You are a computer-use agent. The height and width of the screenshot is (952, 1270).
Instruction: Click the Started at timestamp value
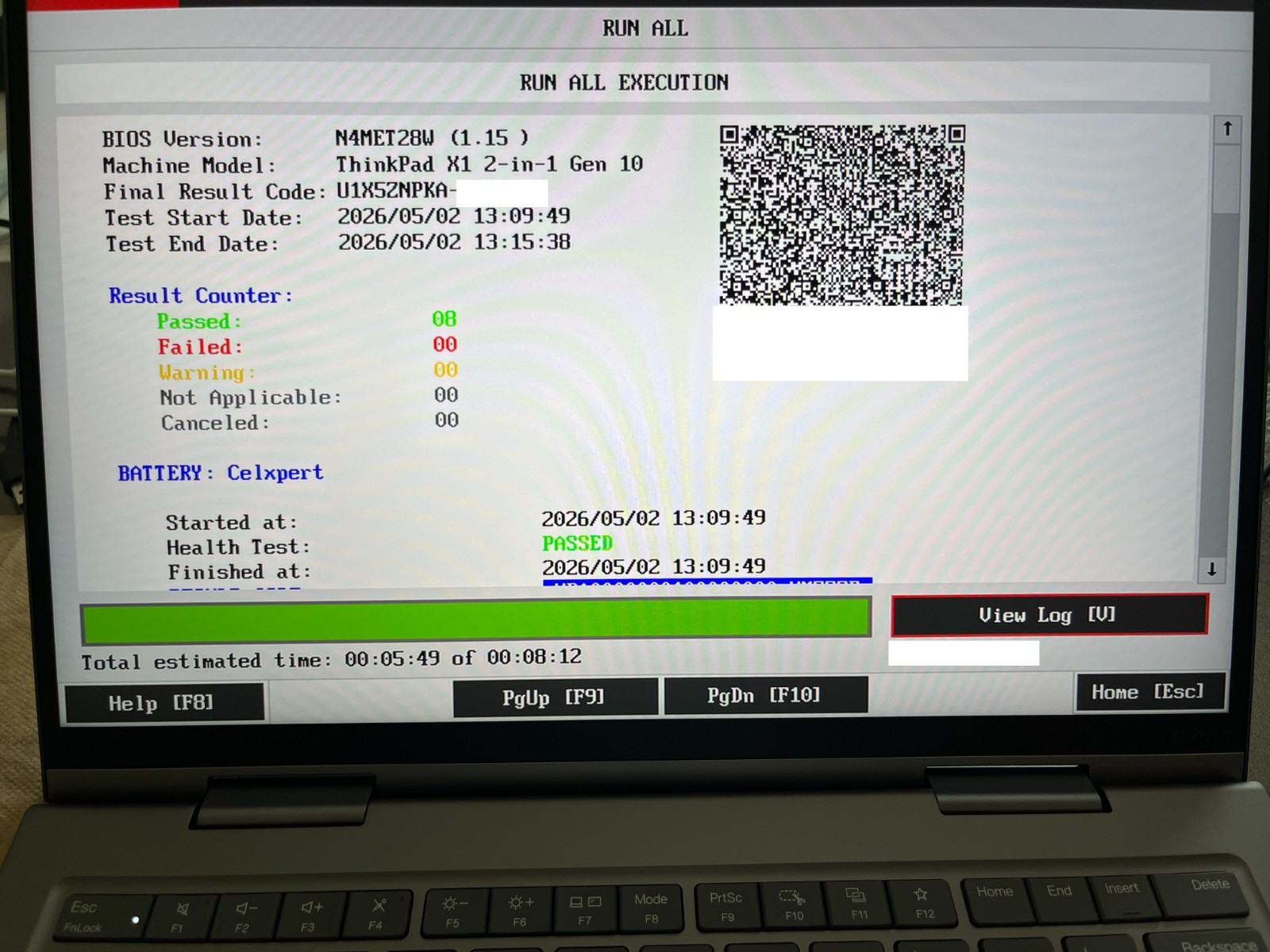pos(653,518)
